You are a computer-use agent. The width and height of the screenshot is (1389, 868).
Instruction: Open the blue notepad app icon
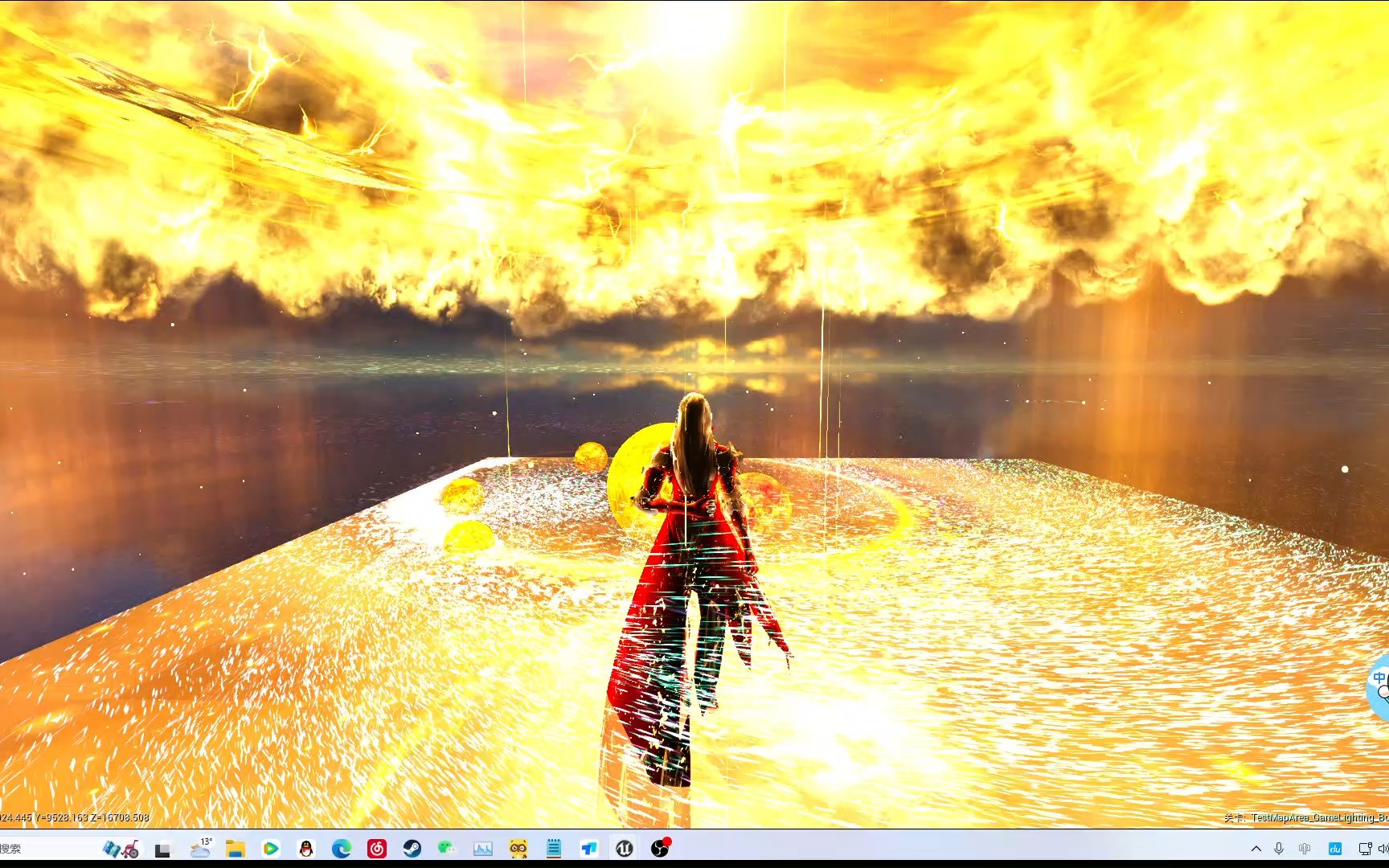pyautogui.click(x=554, y=848)
